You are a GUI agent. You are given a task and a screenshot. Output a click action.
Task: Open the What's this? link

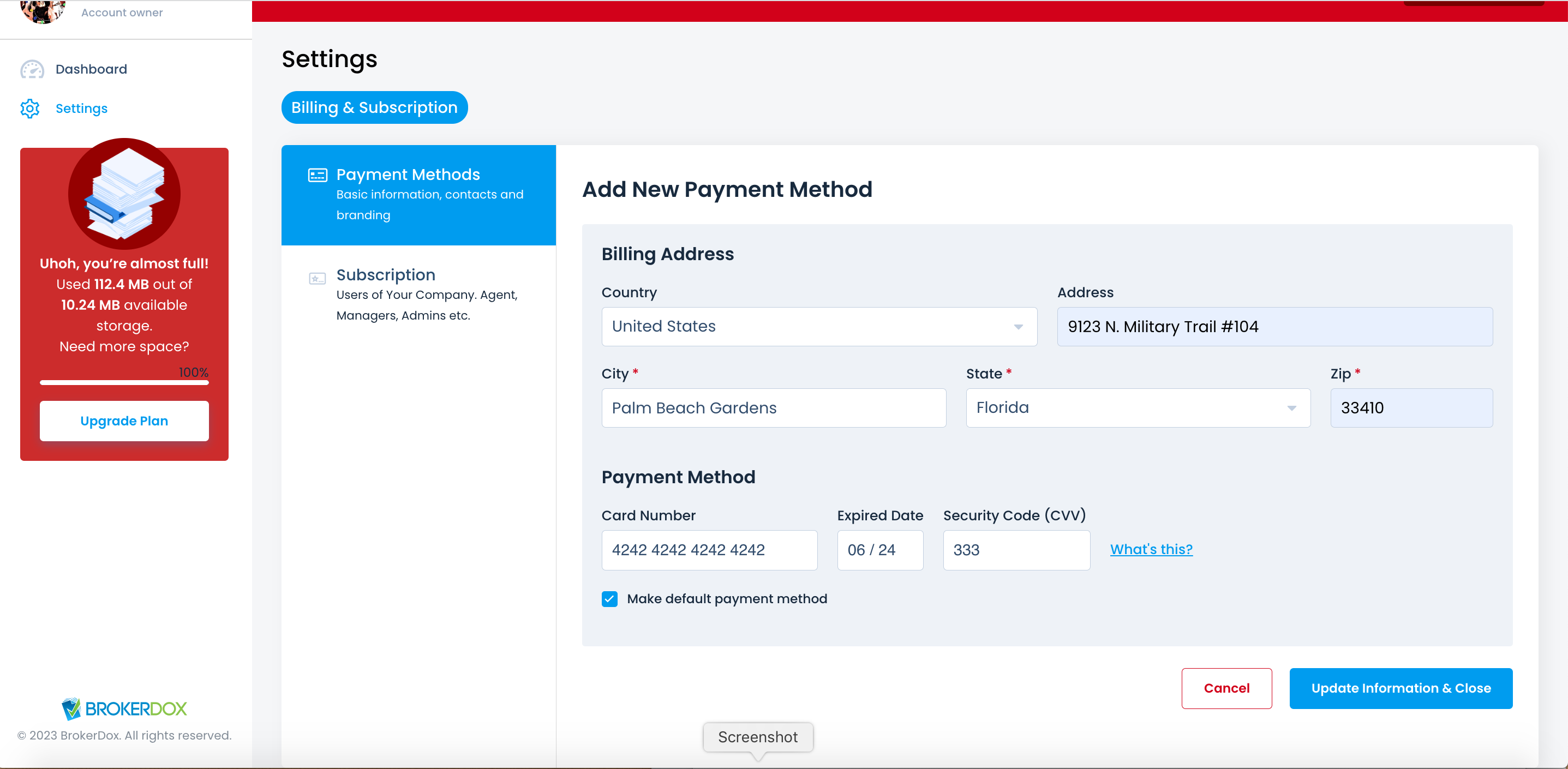coord(1151,549)
